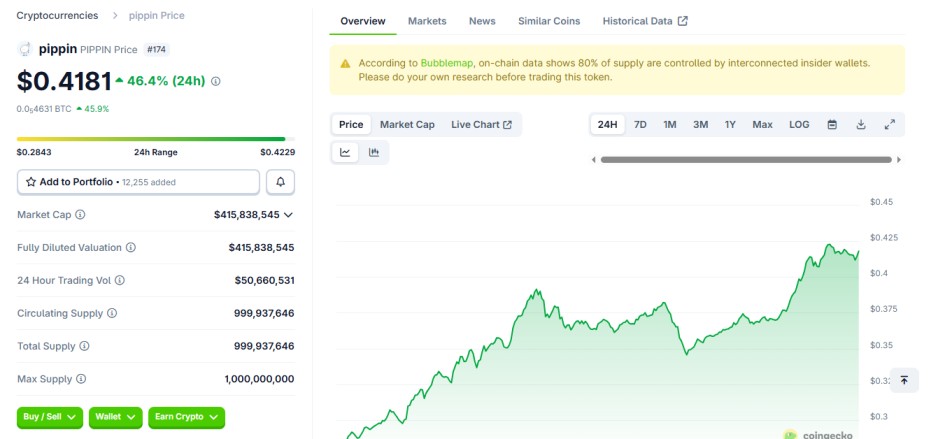This screenshot has width=931, height=439.
Task: Click the chart scrollbar left arrow
Action: click(593, 160)
